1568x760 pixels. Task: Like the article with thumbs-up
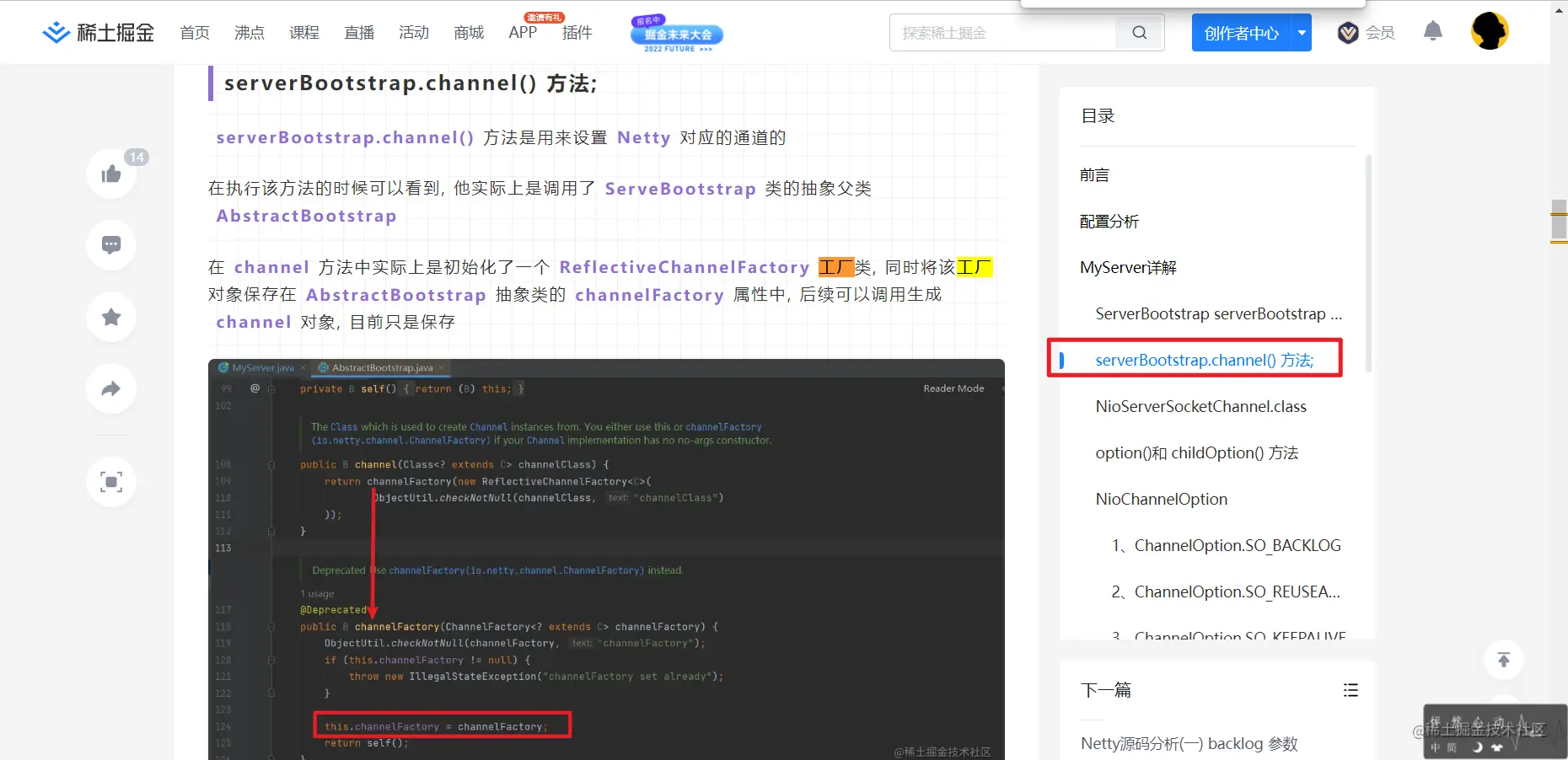111,174
